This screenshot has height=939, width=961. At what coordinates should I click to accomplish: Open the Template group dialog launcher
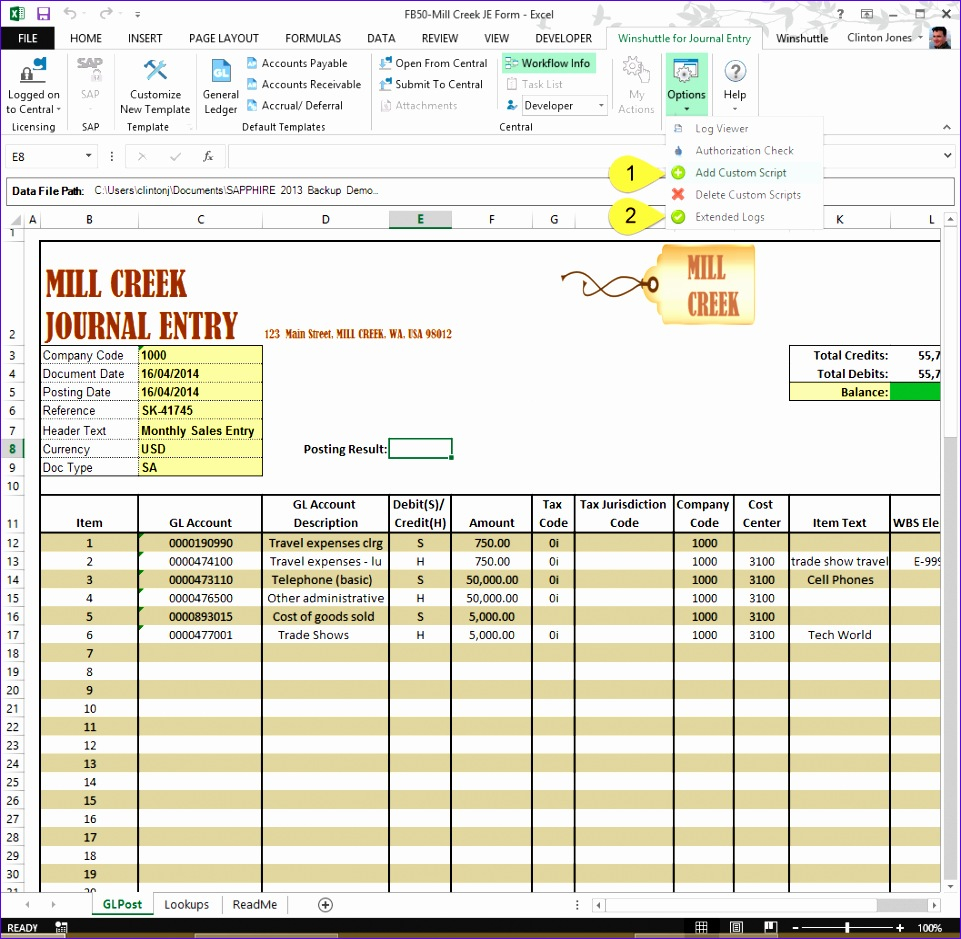[190, 127]
